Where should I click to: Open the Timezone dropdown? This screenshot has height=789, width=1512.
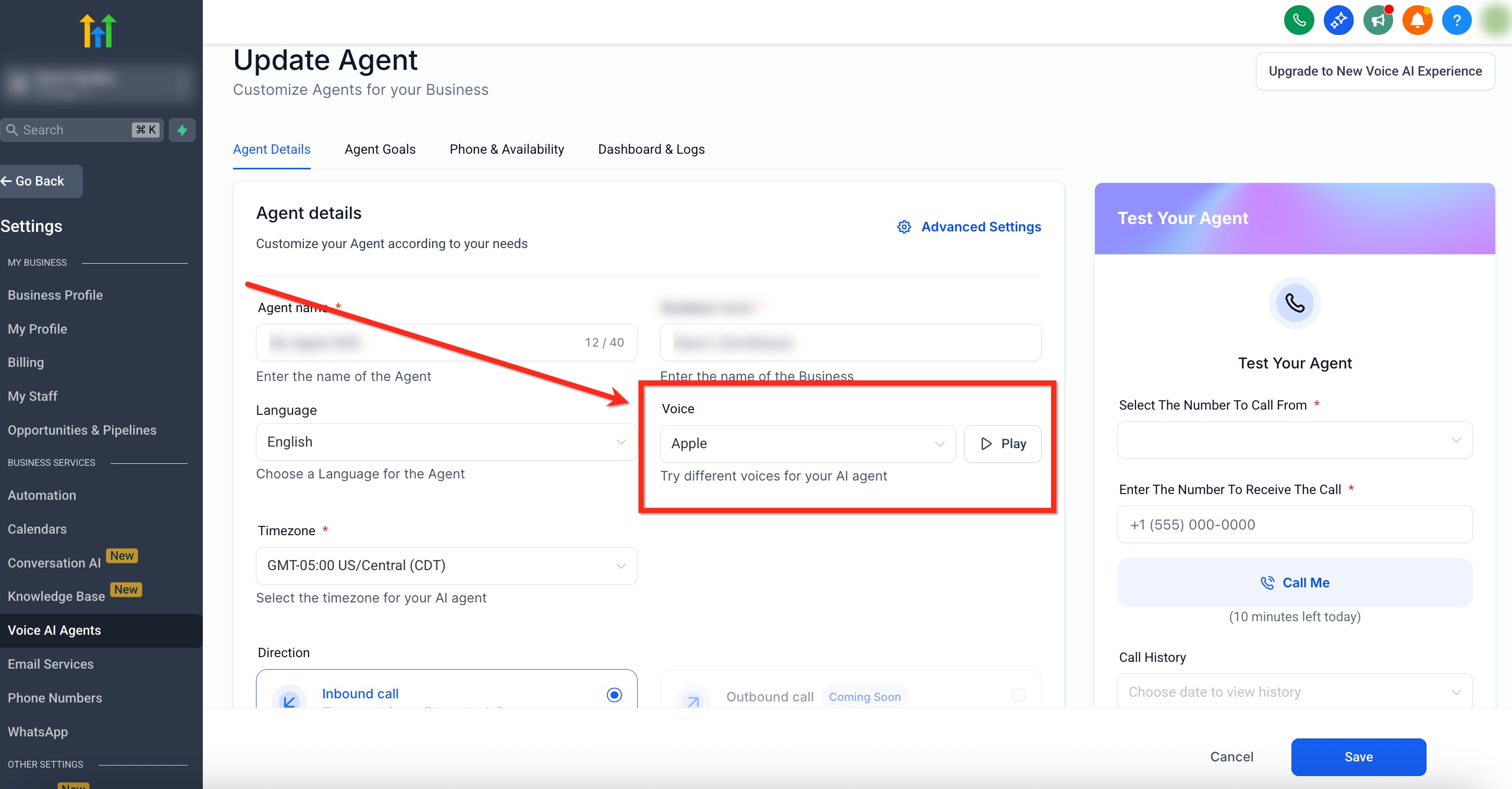point(446,565)
